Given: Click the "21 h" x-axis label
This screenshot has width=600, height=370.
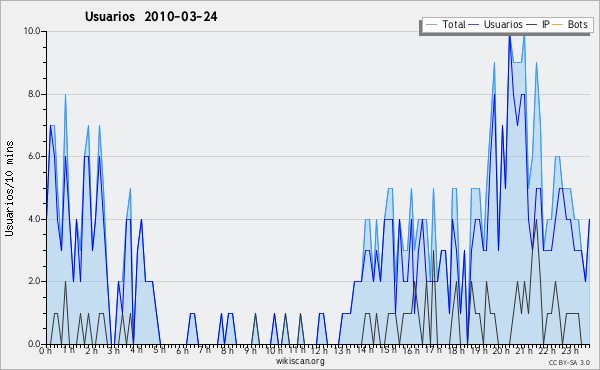Looking at the screenshot, I should point(524,350).
